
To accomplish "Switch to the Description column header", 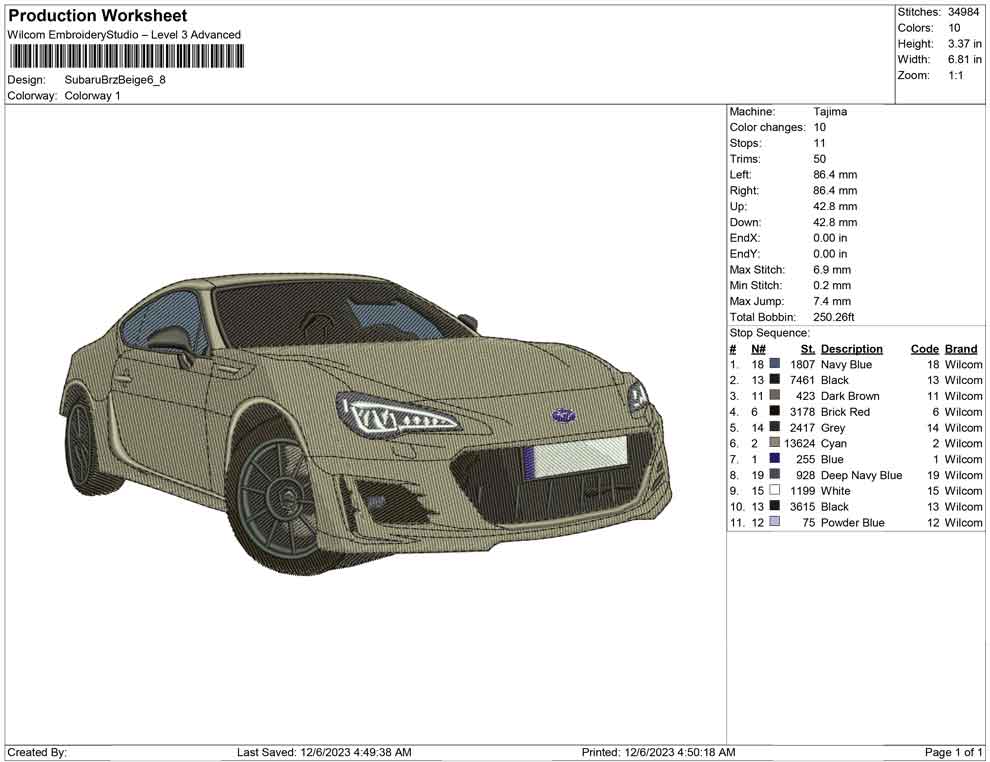I will [x=851, y=348].
